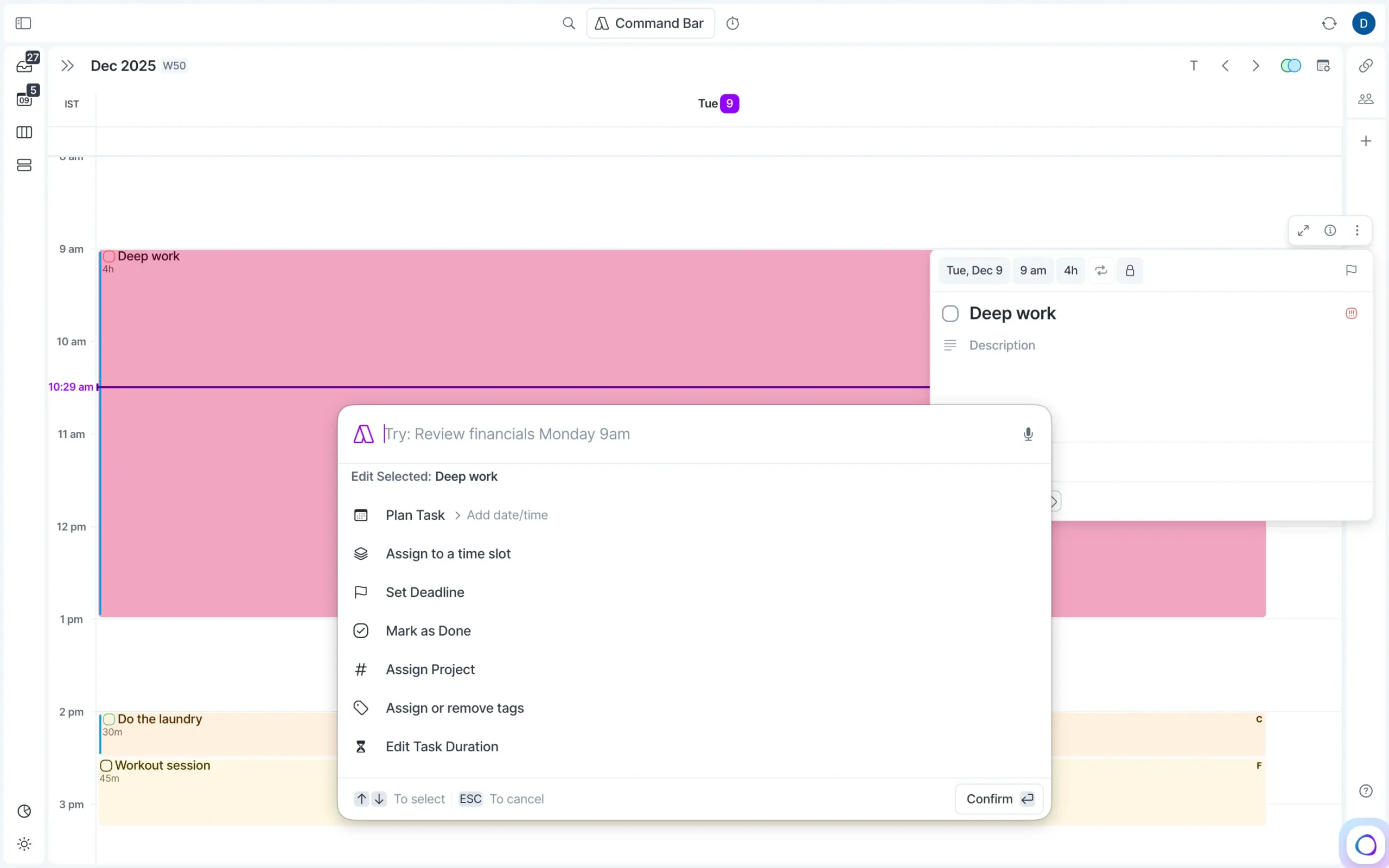Click the lock icon in task details

pyautogui.click(x=1130, y=270)
